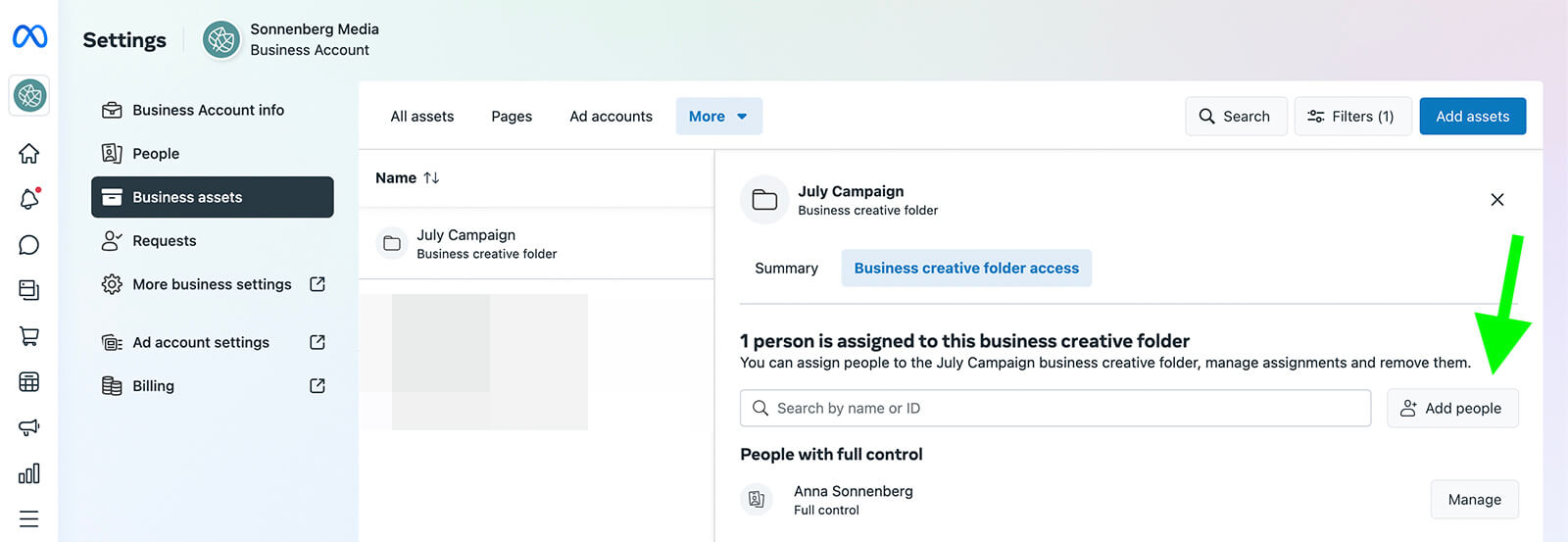Open the content planner icon in left rail
1568x542 pixels.
point(29,290)
